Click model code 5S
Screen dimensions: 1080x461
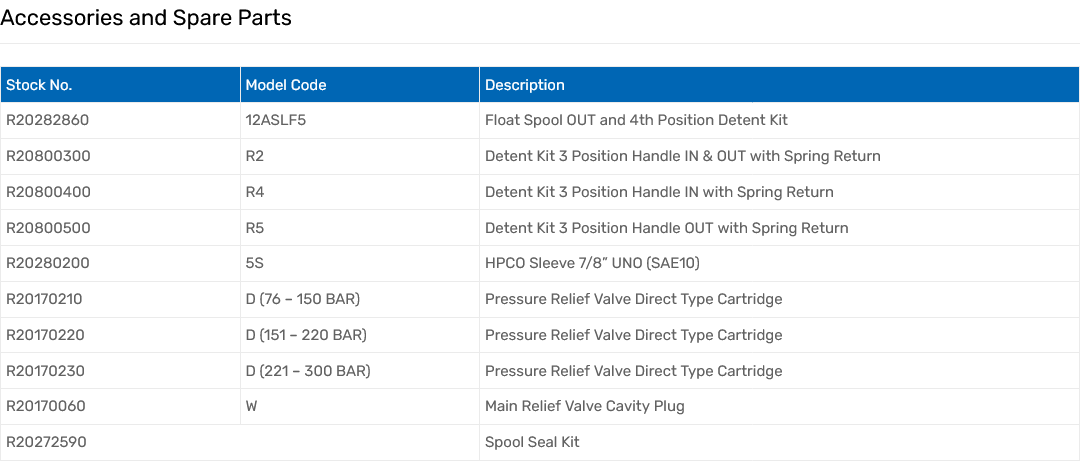pos(254,264)
